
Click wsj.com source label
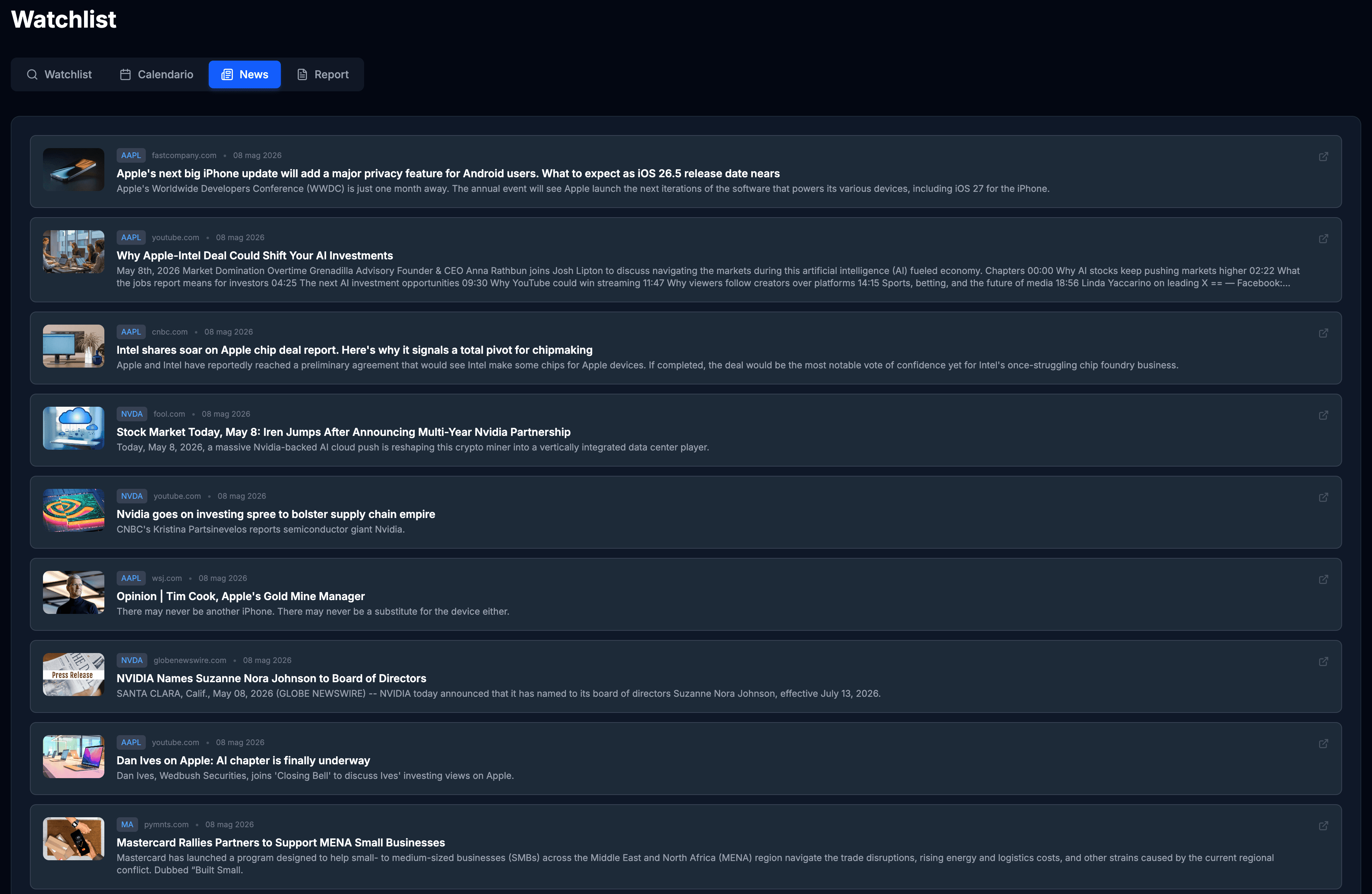167,578
